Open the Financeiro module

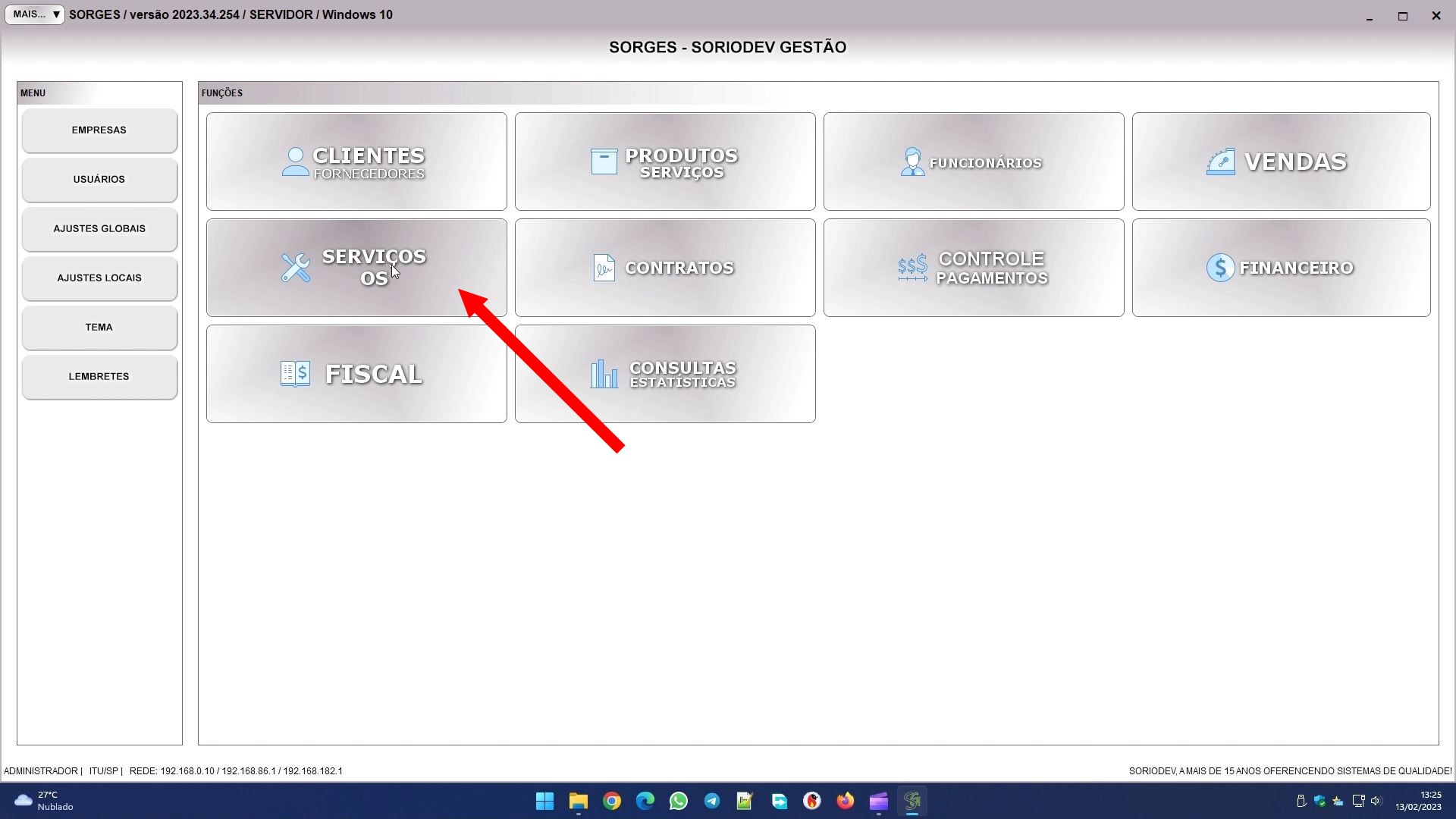click(1282, 268)
